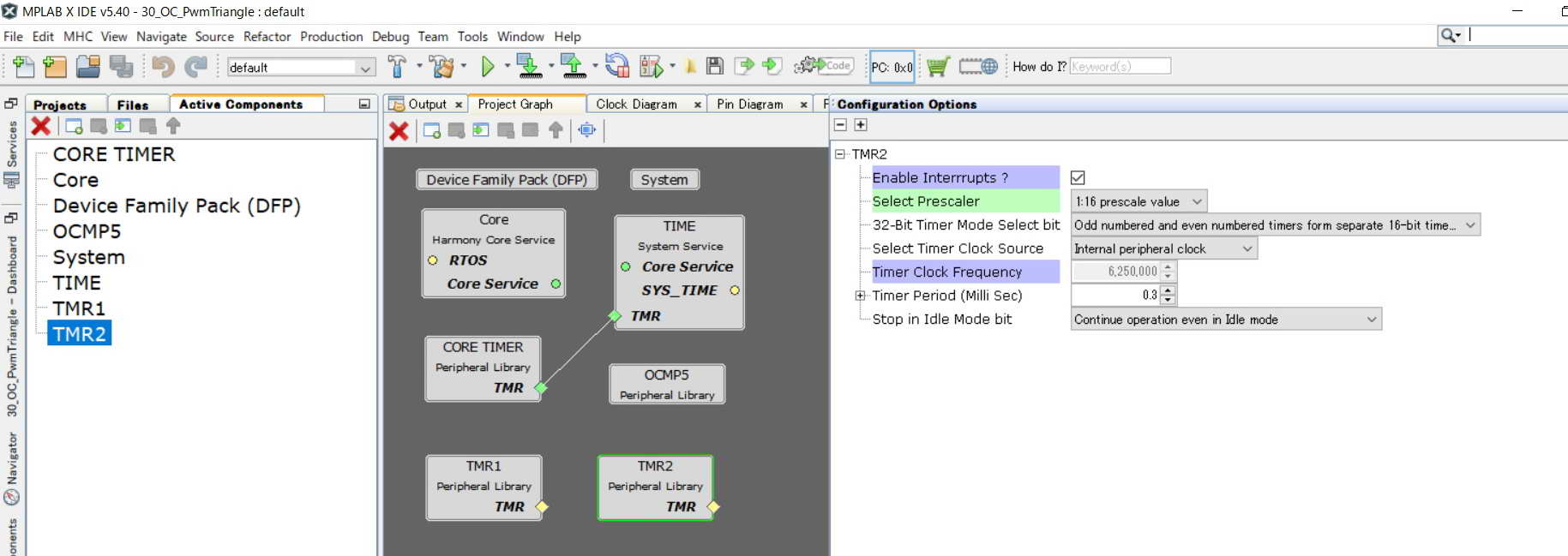Image resolution: width=1568 pixels, height=556 pixels.
Task: Click the Hold in Reset icon
Action: pos(616,66)
